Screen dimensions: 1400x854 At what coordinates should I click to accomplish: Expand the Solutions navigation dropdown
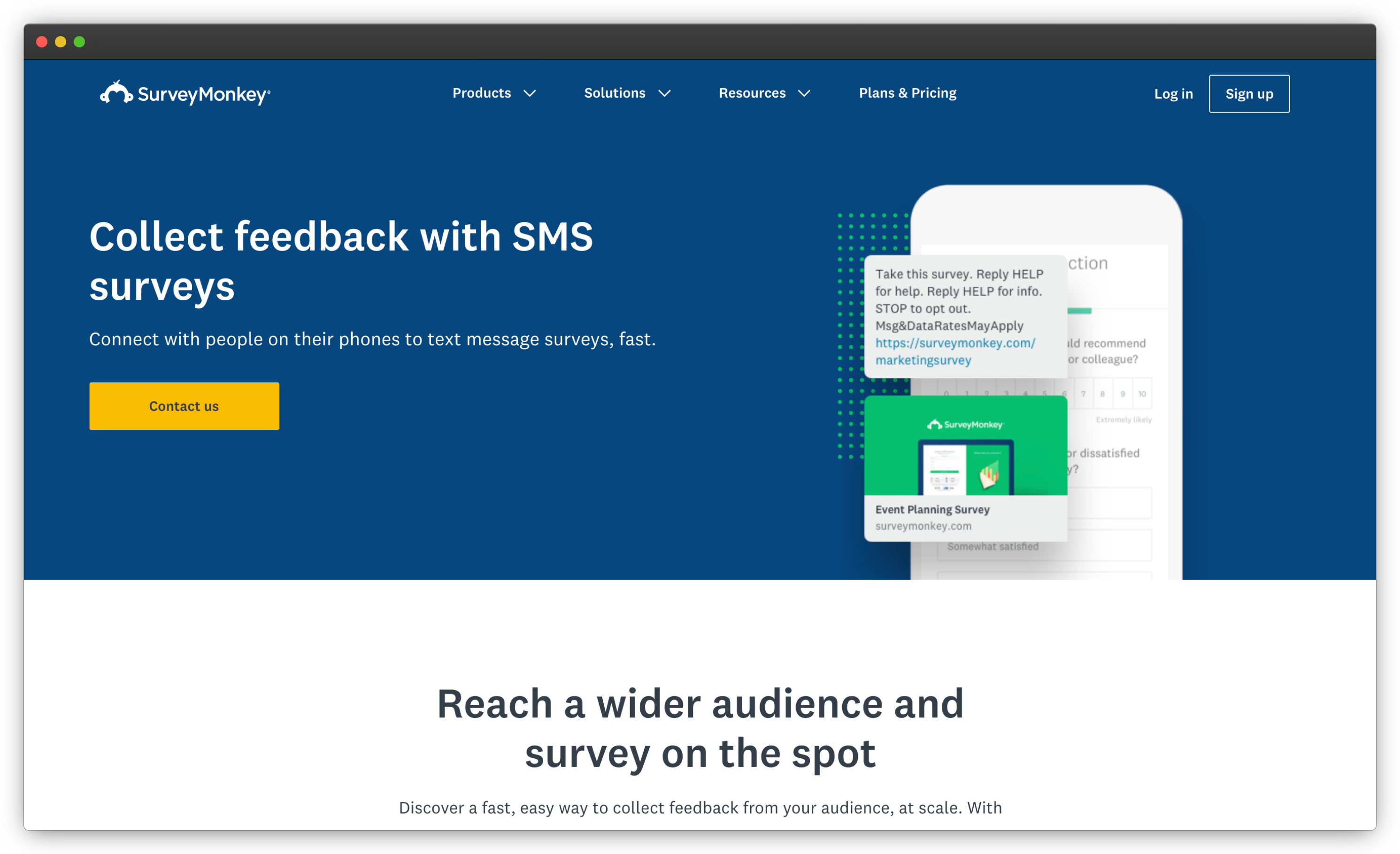(627, 93)
